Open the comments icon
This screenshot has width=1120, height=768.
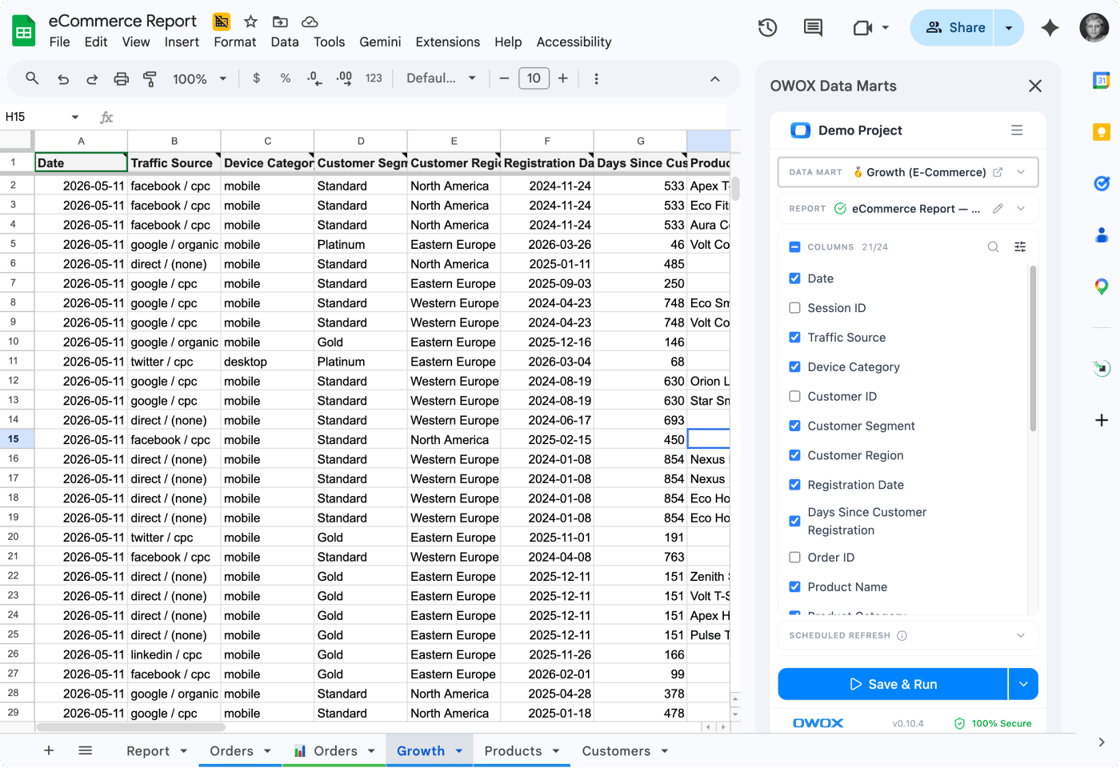[813, 28]
